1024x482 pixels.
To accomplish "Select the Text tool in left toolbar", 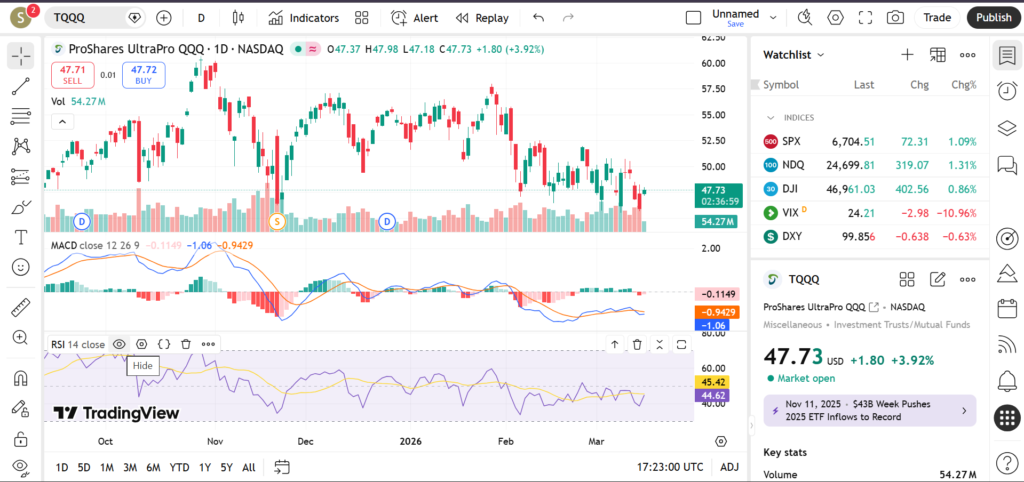I will (x=20, y=237).
